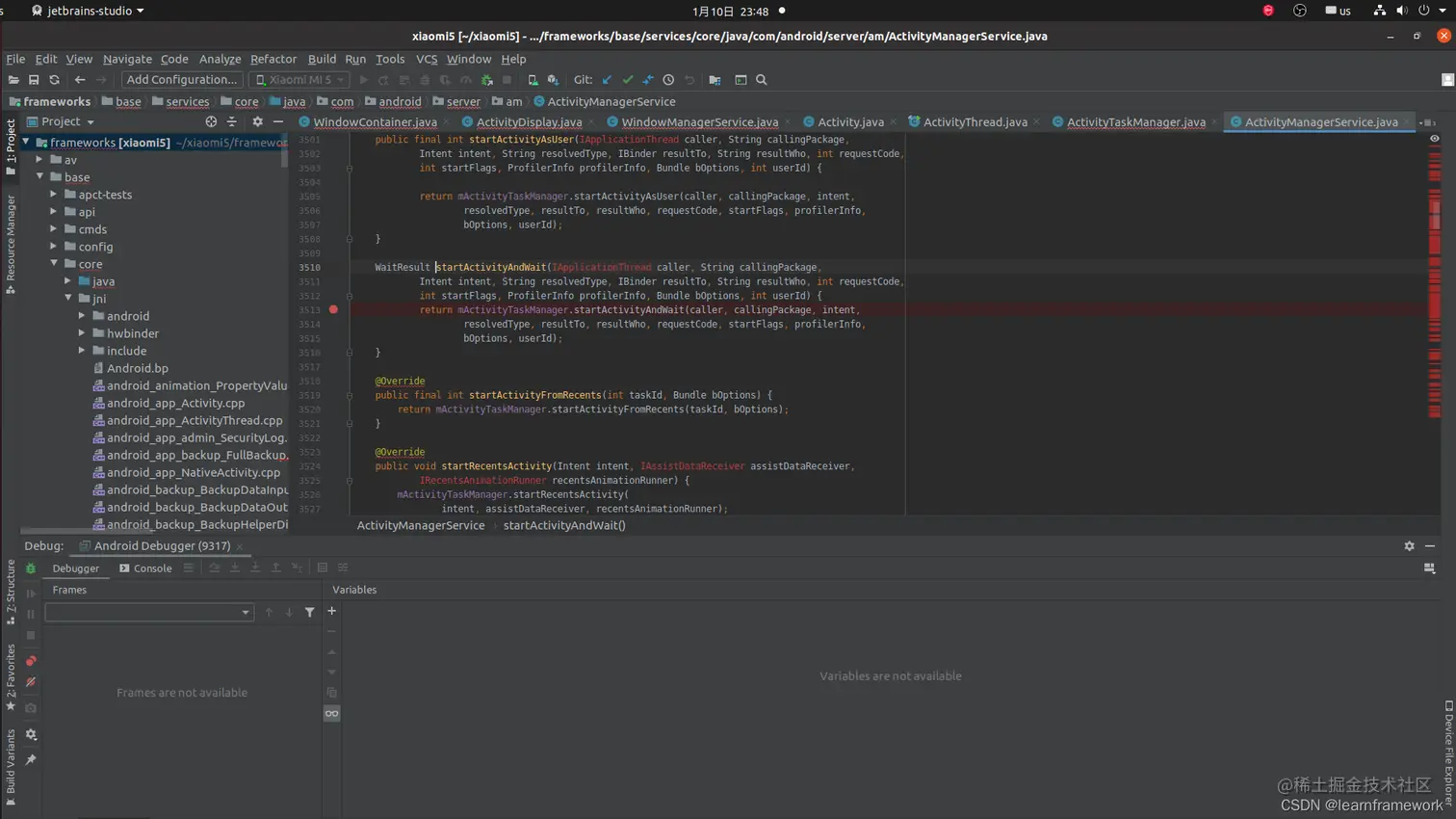The image size is (1456, 819).
Task: Click the Pin Tab icon in debug panel
Action: (31, 760)
